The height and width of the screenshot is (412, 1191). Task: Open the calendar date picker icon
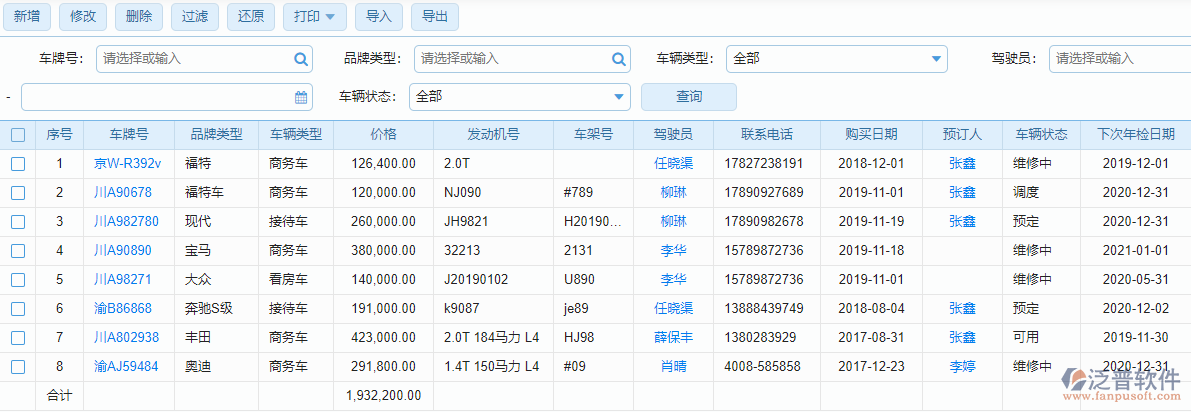click(301, 97)
